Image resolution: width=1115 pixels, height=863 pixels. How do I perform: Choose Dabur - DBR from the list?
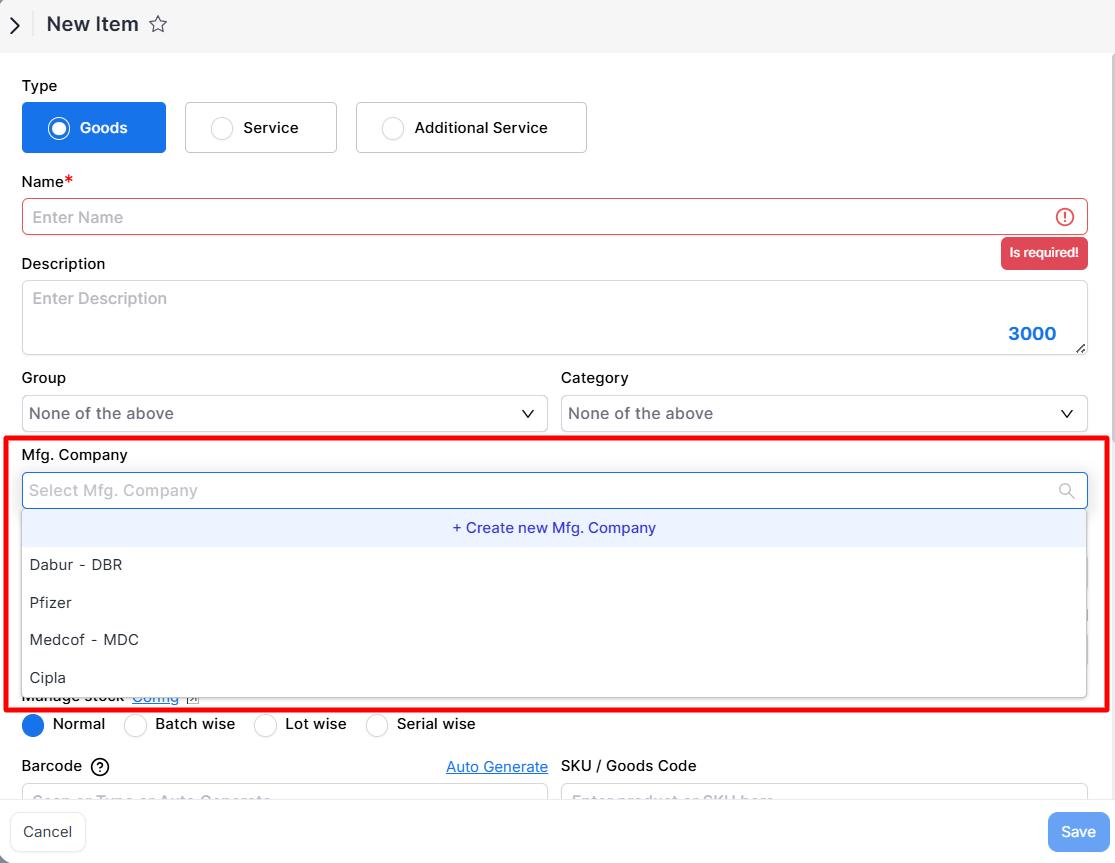coord(76,565)
